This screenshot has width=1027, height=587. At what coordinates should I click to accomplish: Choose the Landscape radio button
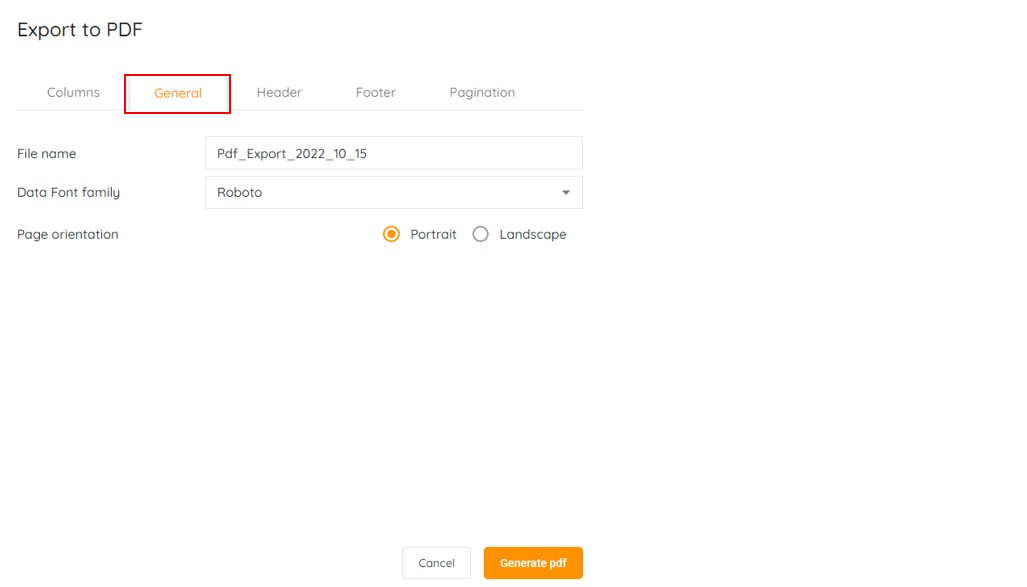[481, 235]
